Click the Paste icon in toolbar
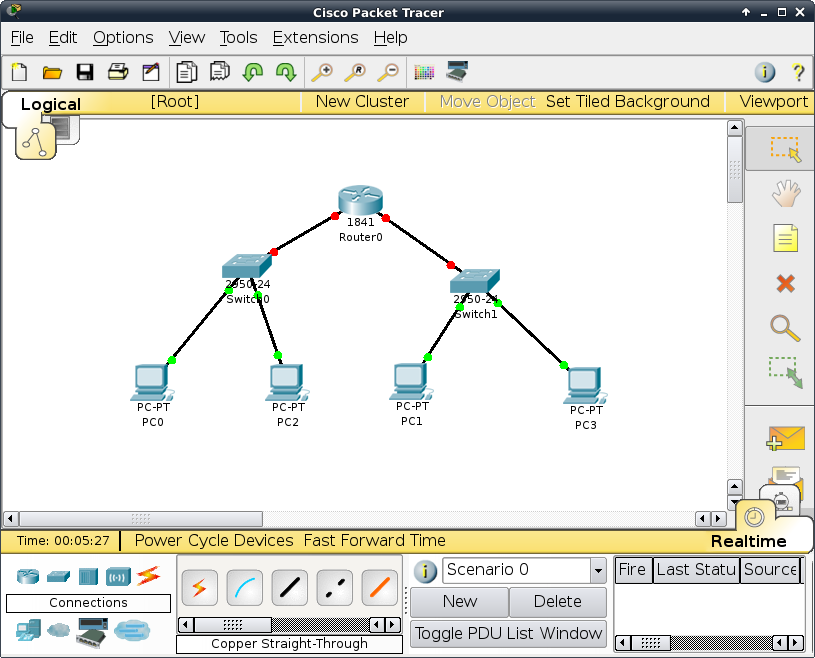This screenshot has height=658, width=815. point(220,72)
